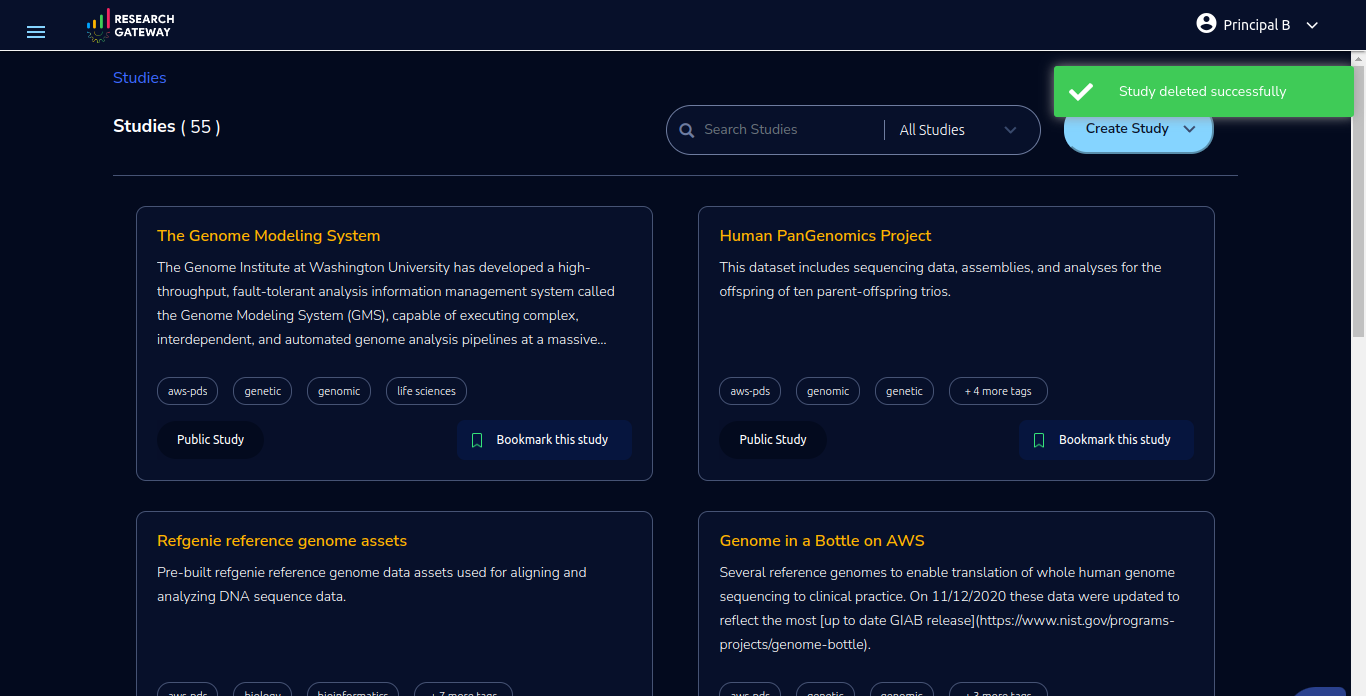The image size is (1366, 696).
Task: Click the page vertical scrollbar
Action: 1358,200
